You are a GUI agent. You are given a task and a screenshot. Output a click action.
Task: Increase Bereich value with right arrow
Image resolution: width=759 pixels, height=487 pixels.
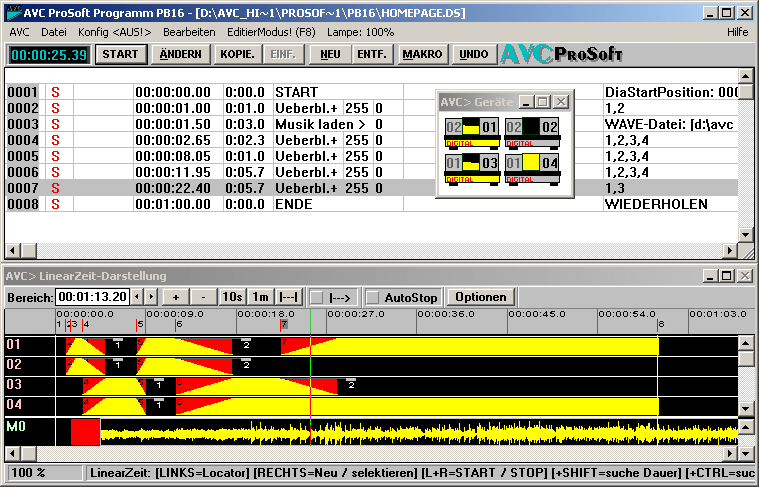click(x=152, y=296)
